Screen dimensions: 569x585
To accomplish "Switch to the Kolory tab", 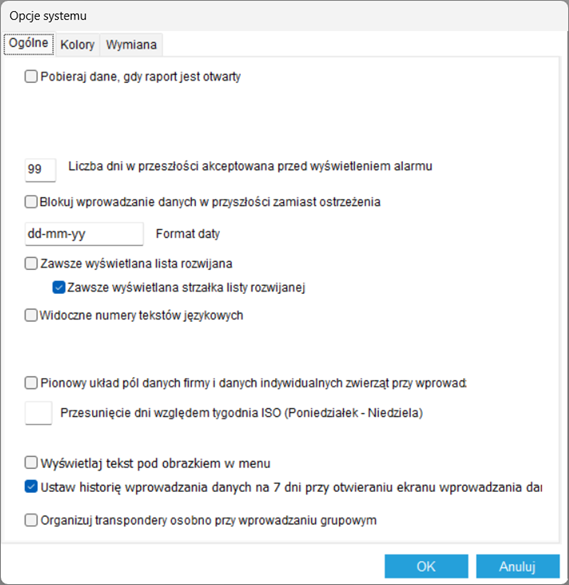I will click(x=77, y=45).
